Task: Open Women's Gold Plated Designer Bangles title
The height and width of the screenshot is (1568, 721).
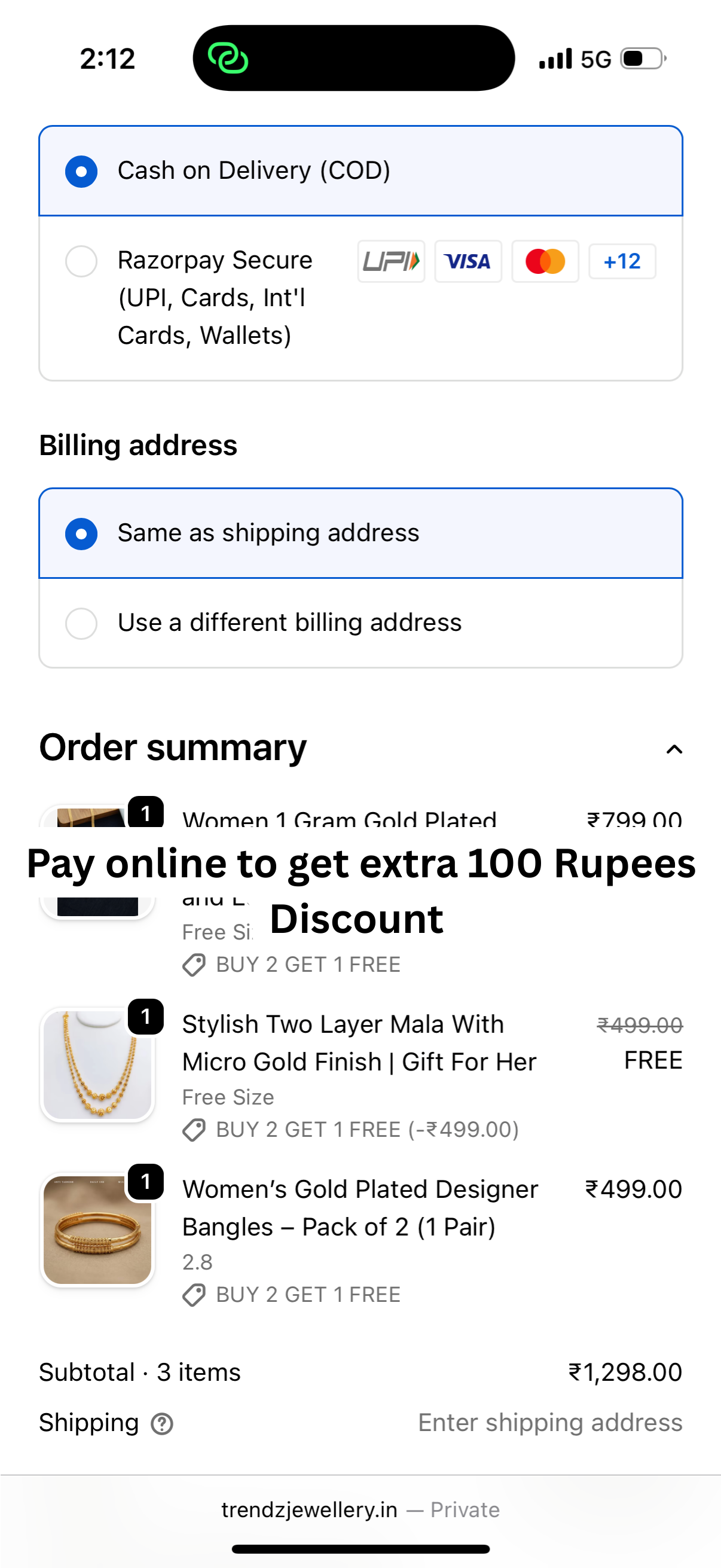Action: [x=360, y=1207]
